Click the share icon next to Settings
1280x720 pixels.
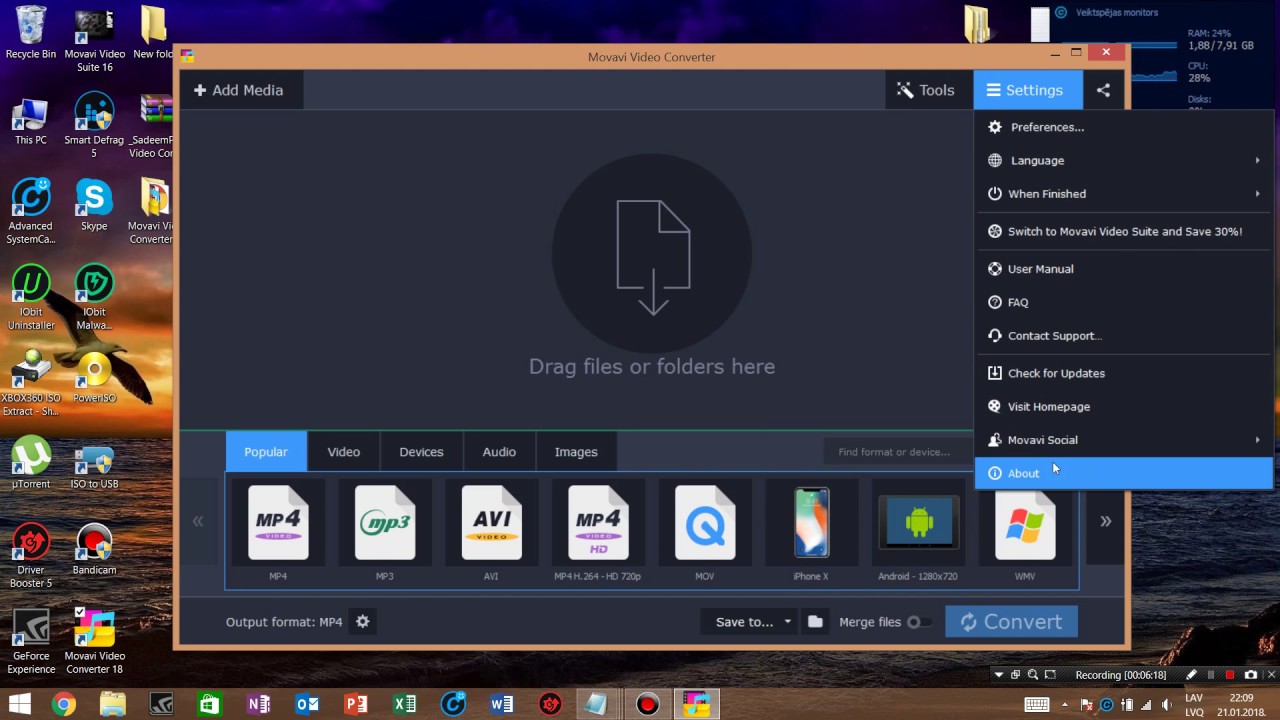(x=1103, y=90)
